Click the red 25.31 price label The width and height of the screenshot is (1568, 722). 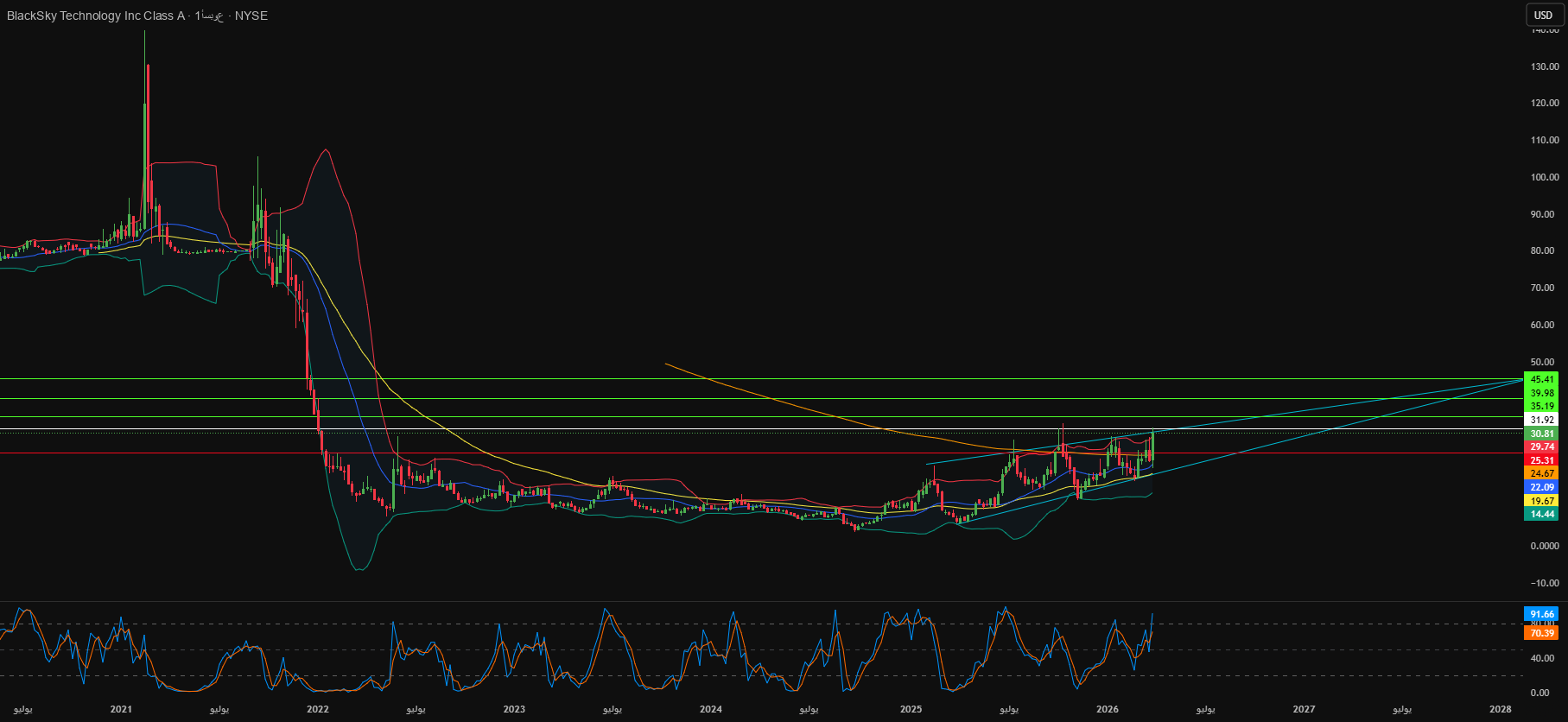[x=1542, y=460]
